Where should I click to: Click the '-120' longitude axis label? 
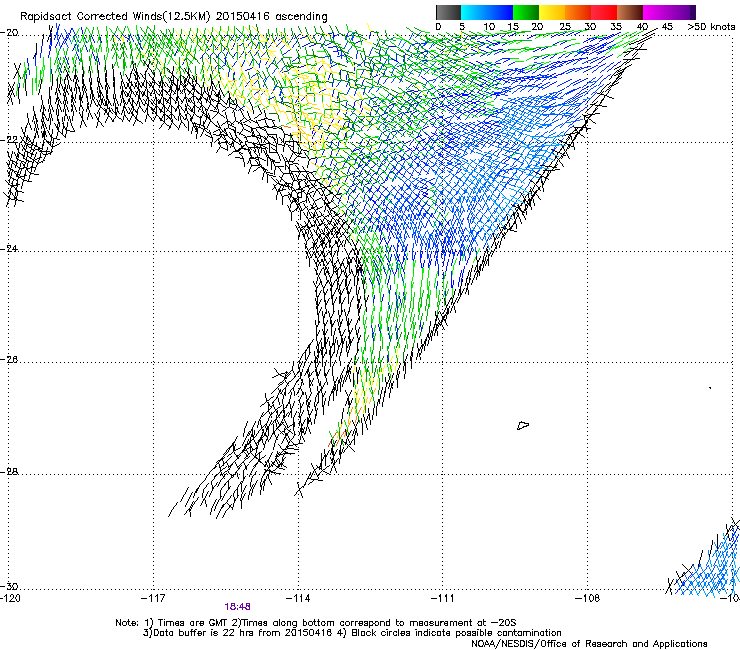coord(10,599)
